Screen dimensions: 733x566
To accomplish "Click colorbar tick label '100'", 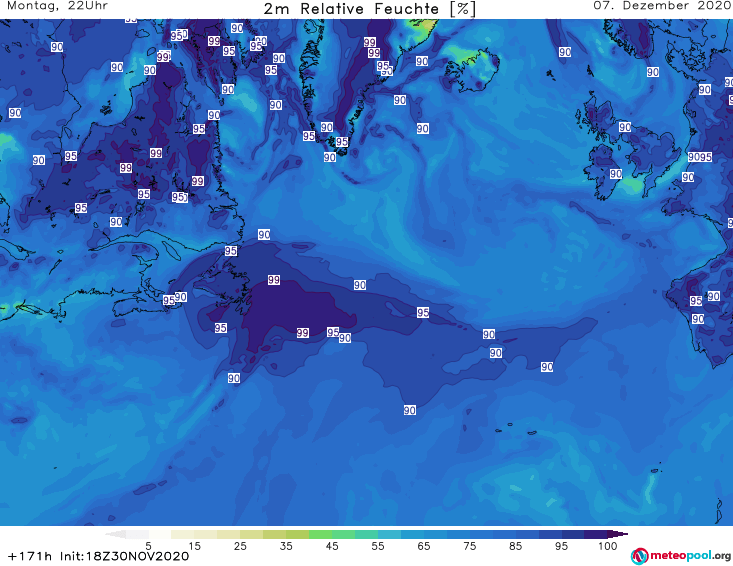I will click(x=608, y=546).
